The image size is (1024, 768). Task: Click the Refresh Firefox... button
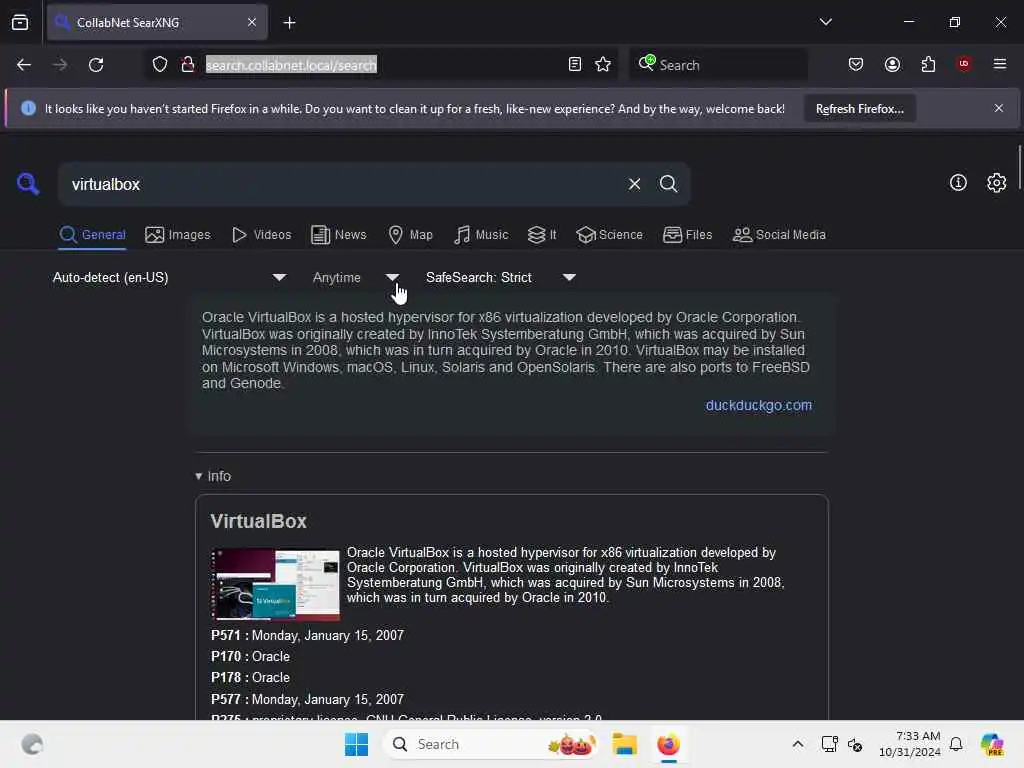tap(859, 108)
